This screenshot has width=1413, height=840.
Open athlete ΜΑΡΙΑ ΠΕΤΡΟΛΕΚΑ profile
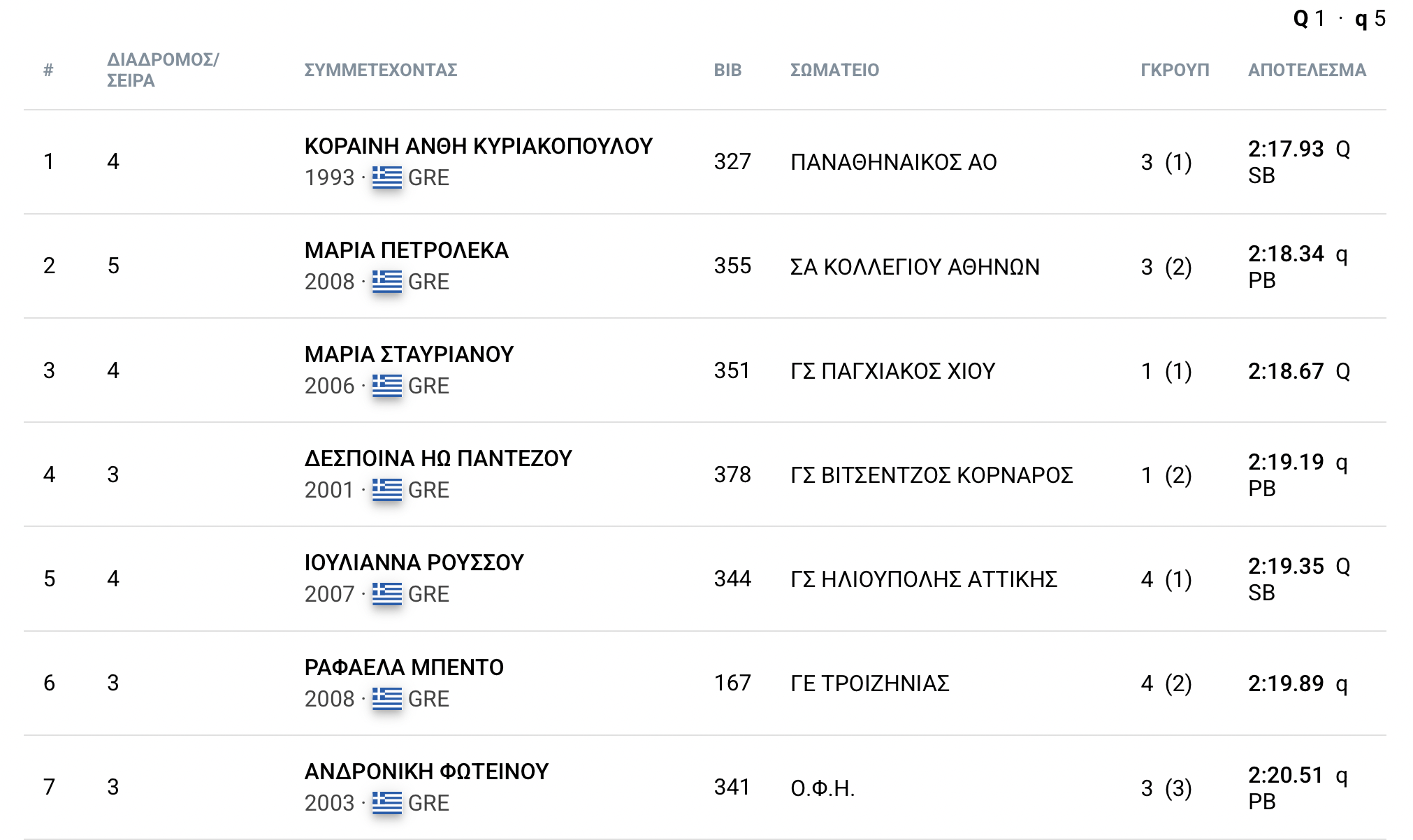[406, 250]
